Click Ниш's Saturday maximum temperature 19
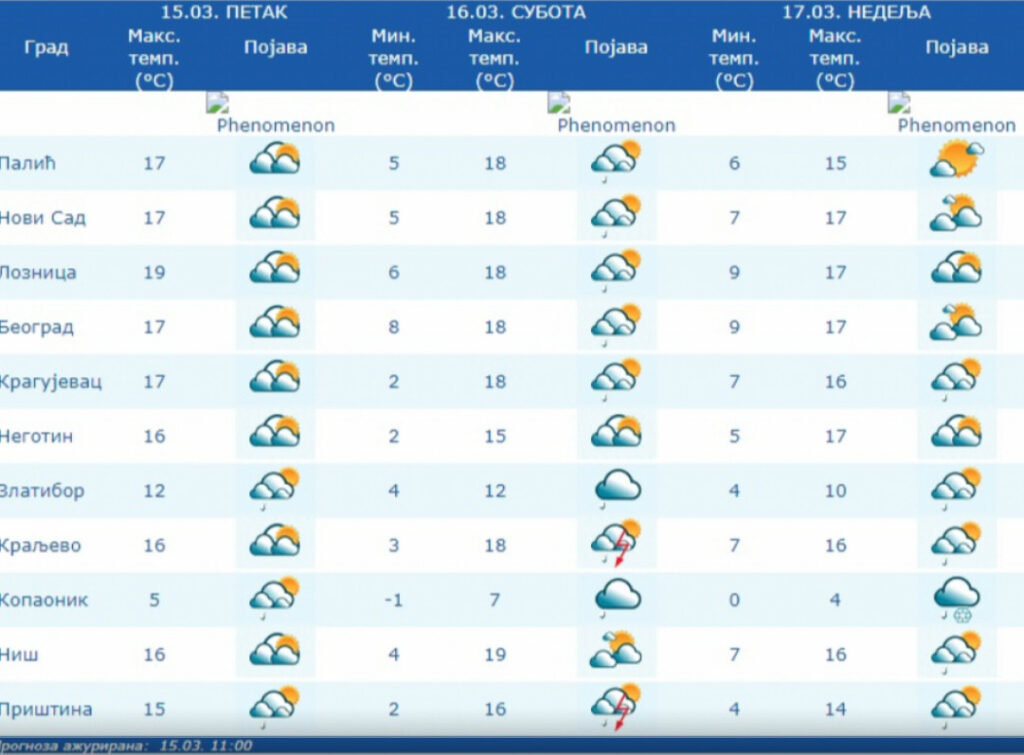1024x755 pixels. 495,655
